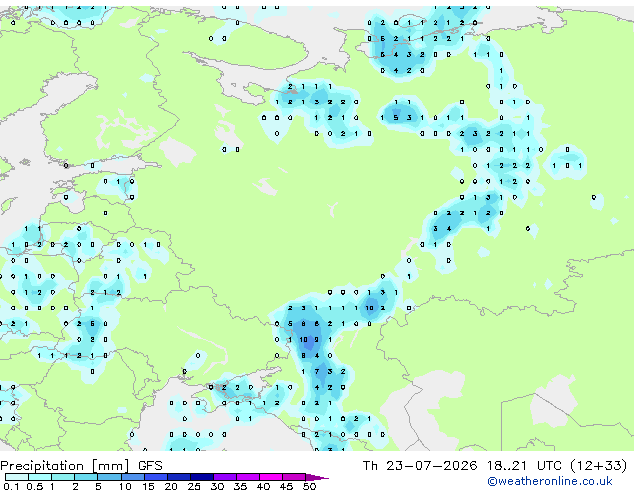Click the '50' legend scale label
Screen dimensions: 634x490
pos(309,486)
